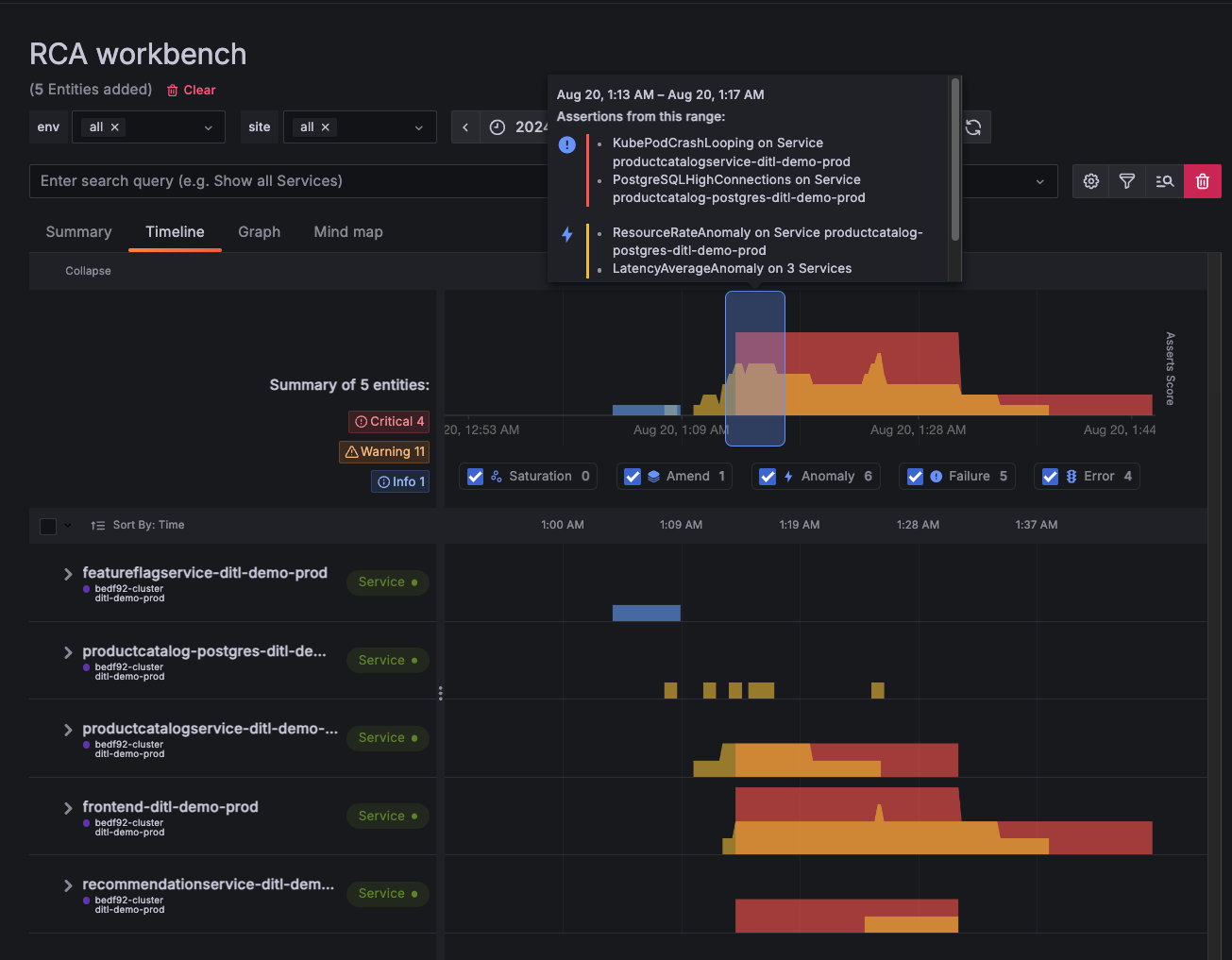This screenshot has height=960, width=1232.
Task: Click the Collapse button above the timeline
Action: click(x=87, y=271)
